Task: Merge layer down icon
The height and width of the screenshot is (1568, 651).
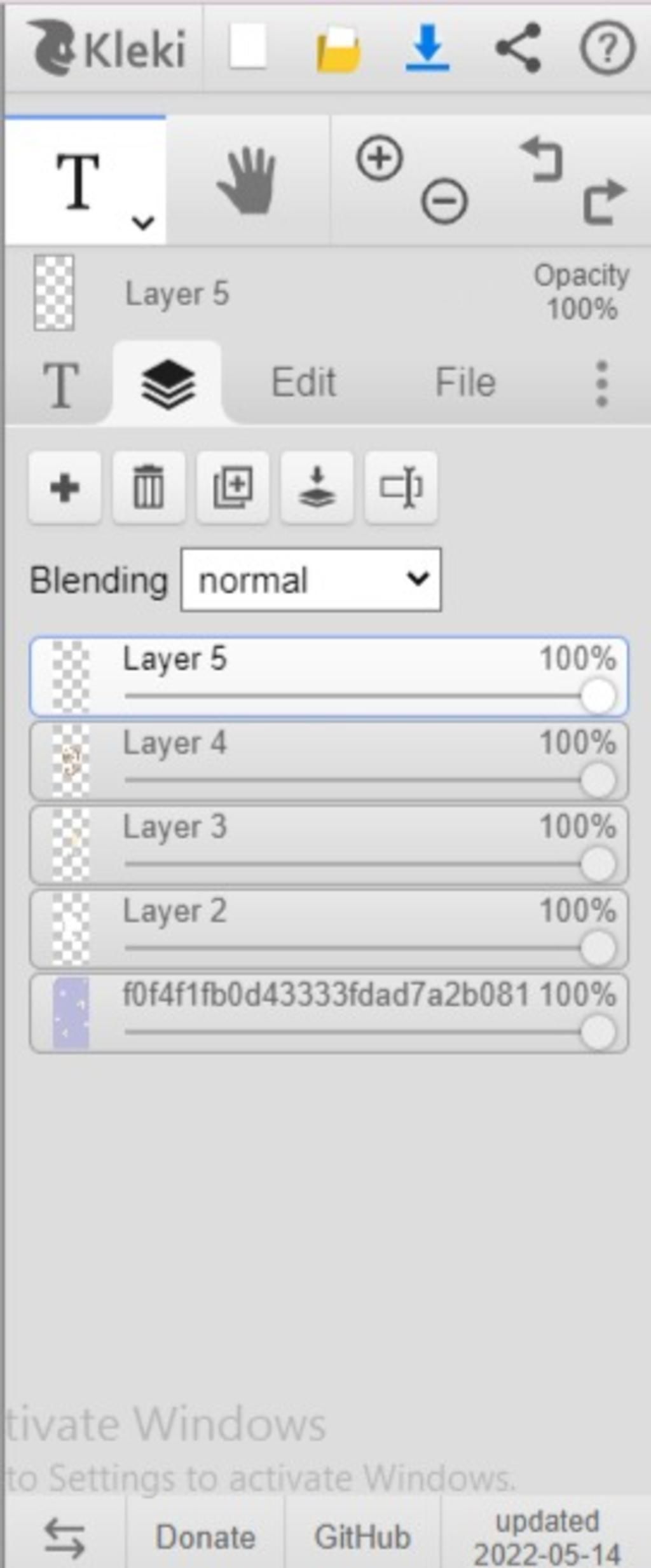Action: 317,487
